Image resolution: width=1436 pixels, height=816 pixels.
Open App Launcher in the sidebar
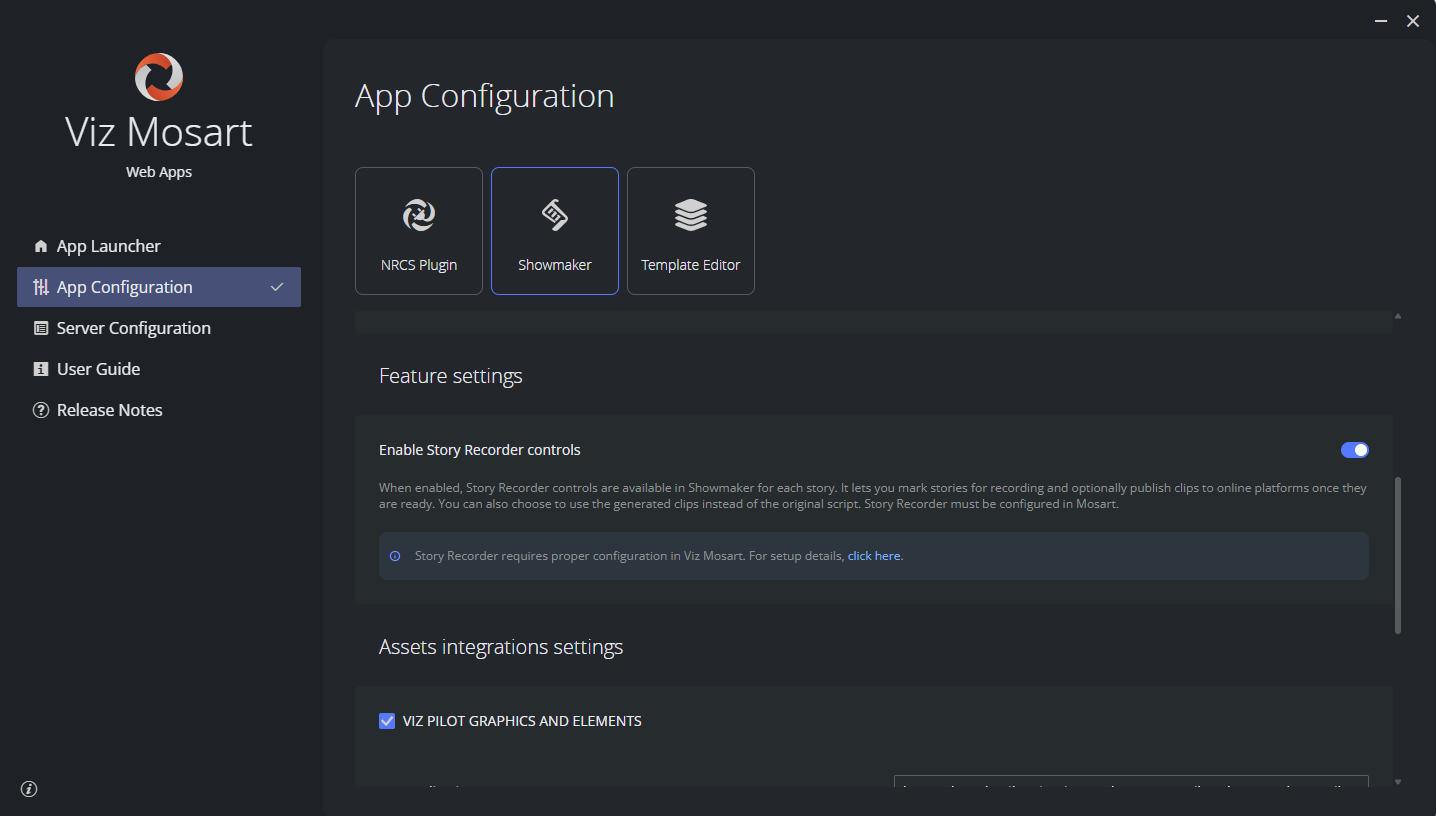tap(159, 246)
